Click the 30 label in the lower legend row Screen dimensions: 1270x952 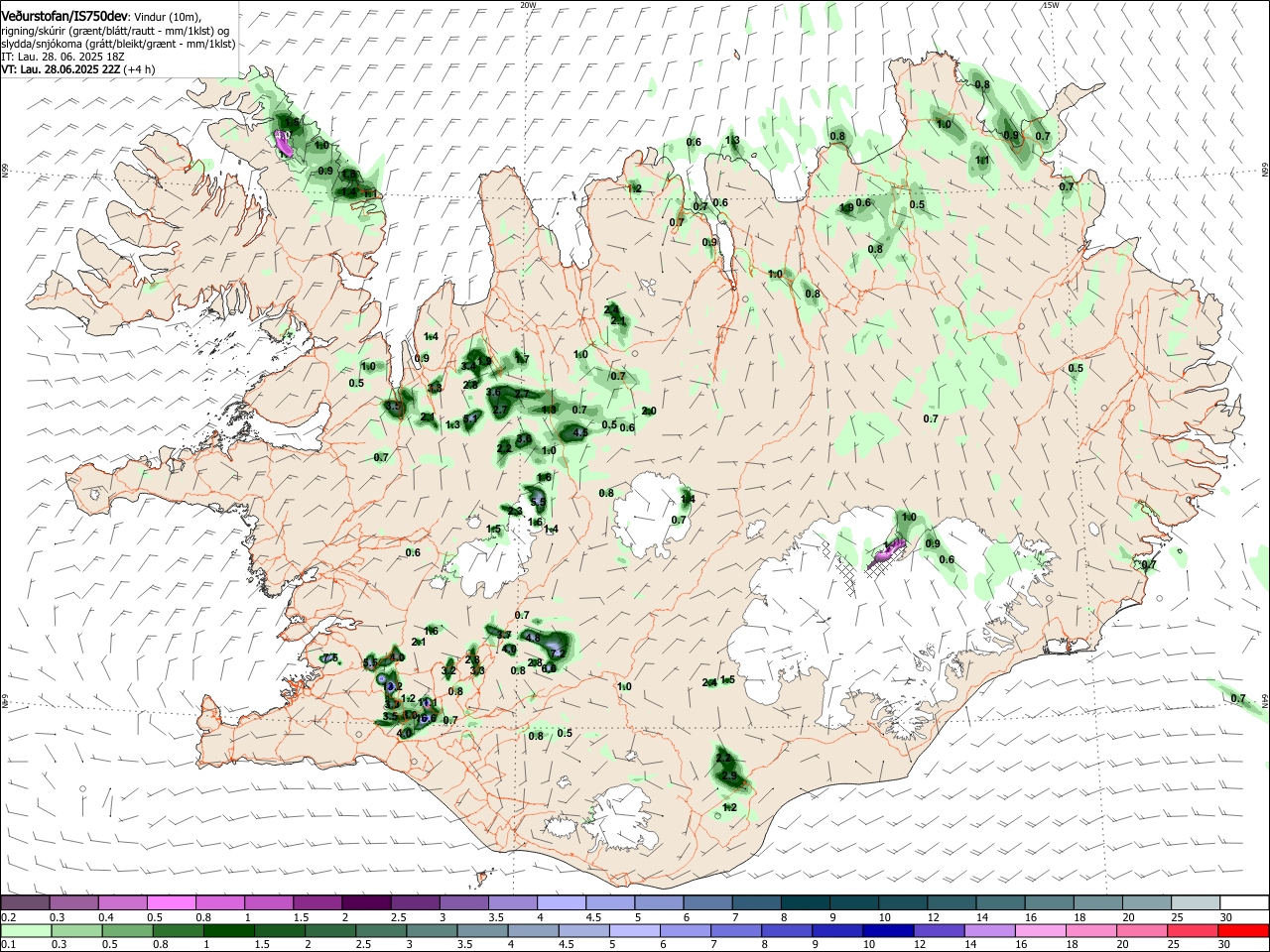click(x=1223, y=944)
